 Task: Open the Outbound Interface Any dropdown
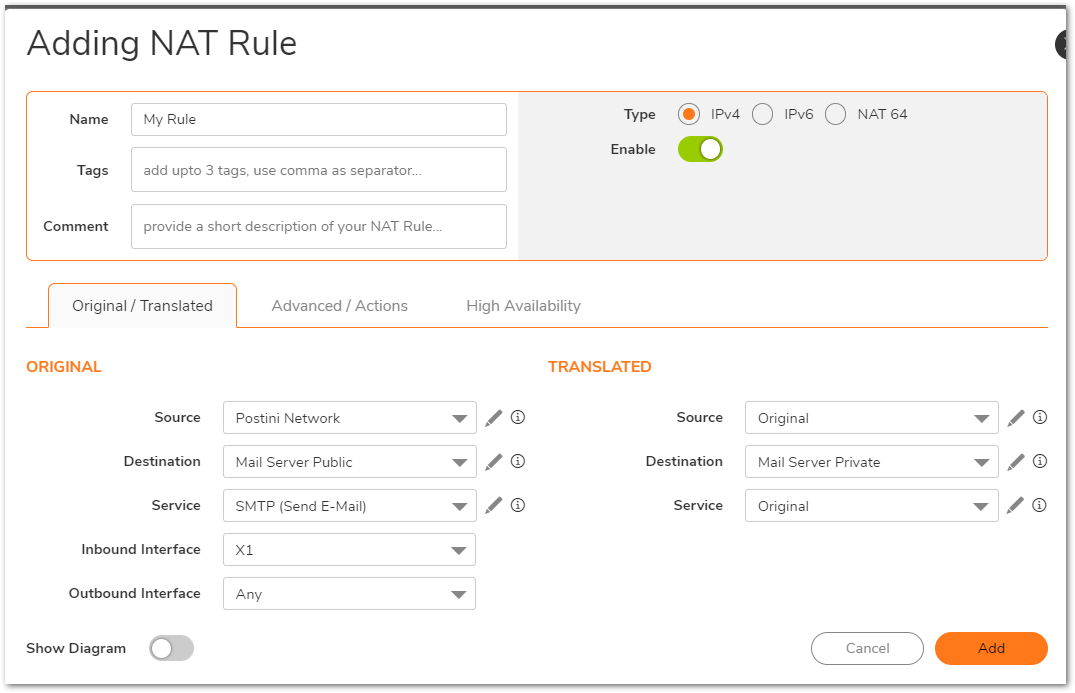pyautogui.click(x=350, y=594)
